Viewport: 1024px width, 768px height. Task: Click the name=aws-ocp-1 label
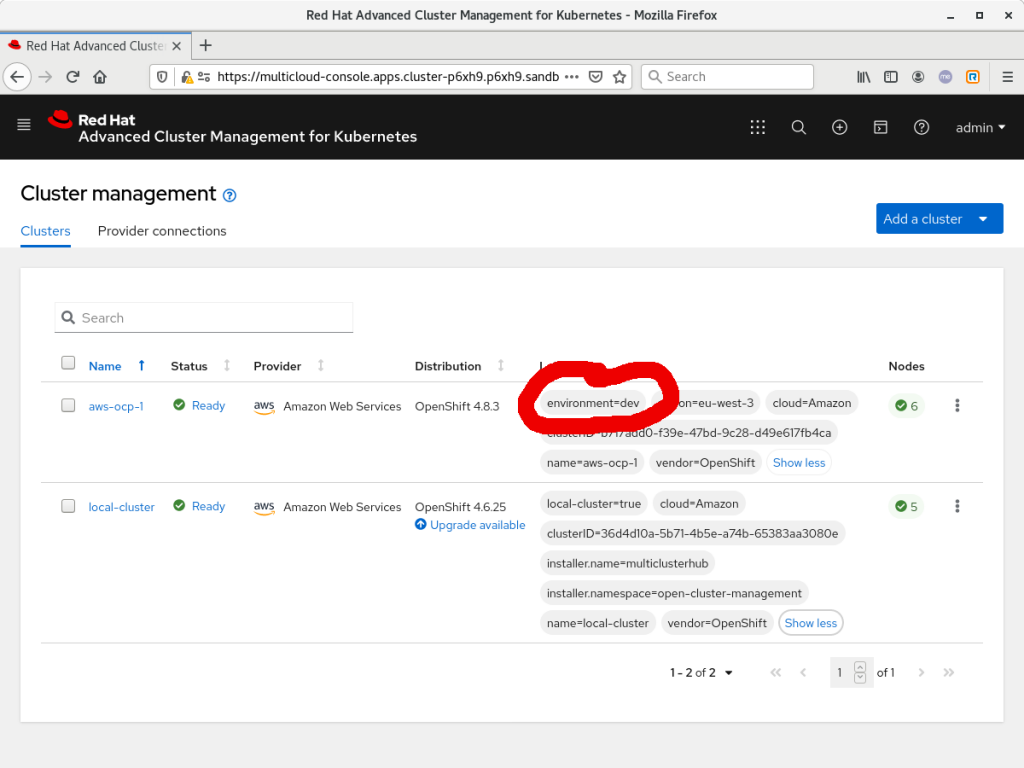tap(592, 463)
